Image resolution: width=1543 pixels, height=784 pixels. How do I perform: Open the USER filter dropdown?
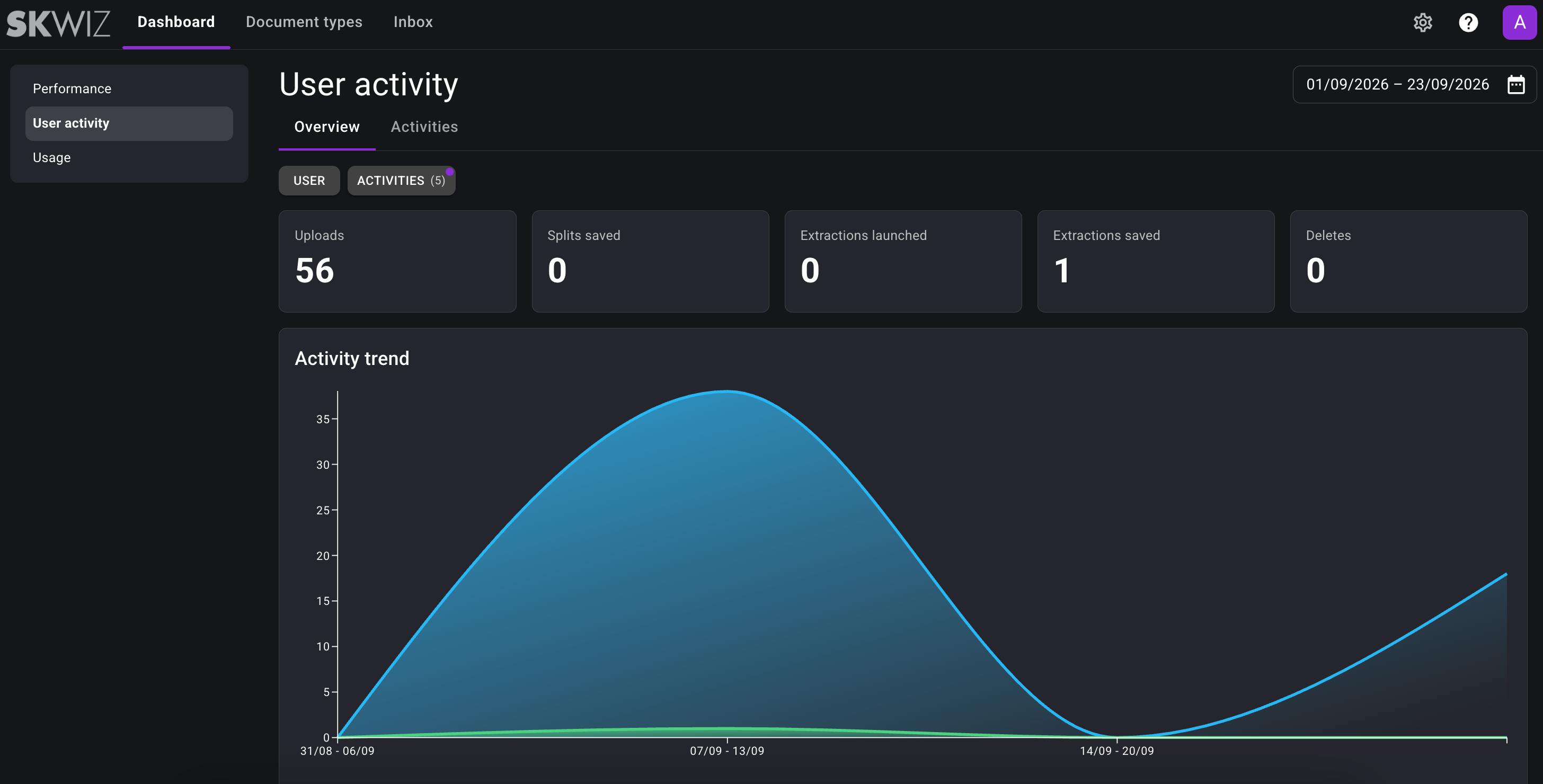[309, 180]
